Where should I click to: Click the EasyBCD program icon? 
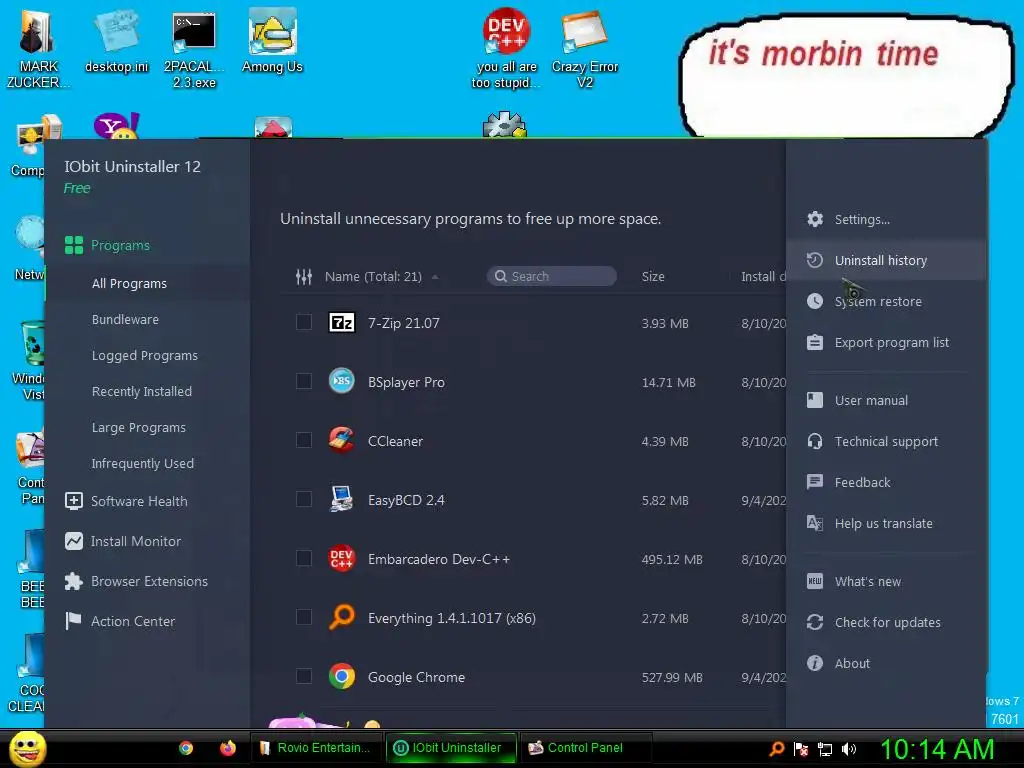342,499
